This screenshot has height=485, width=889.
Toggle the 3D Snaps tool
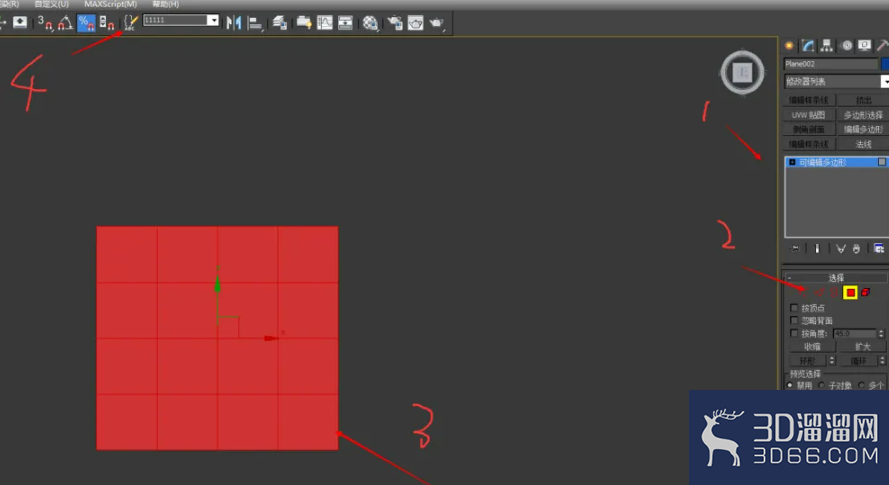[44, 23]
